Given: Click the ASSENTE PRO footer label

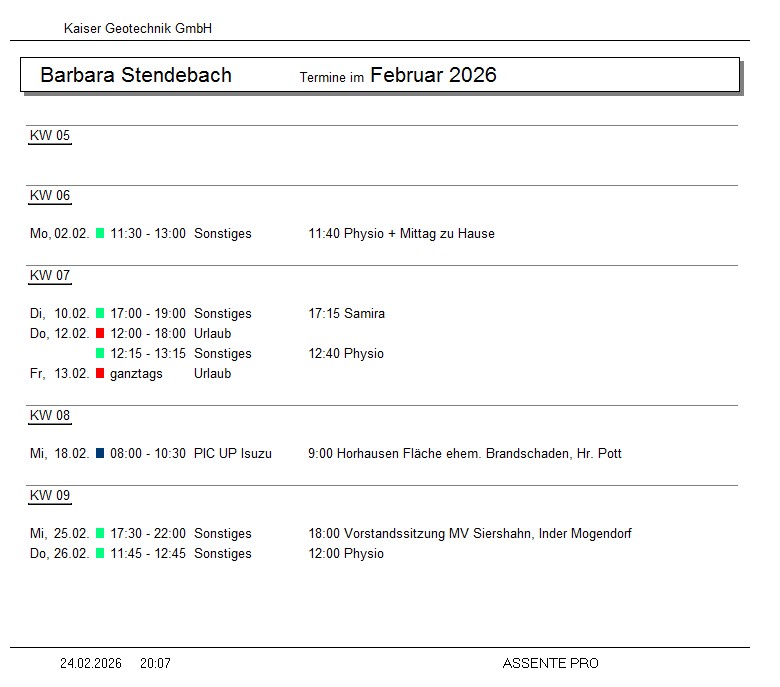Looking at the screenshot, I should click(x=550, y=663).
